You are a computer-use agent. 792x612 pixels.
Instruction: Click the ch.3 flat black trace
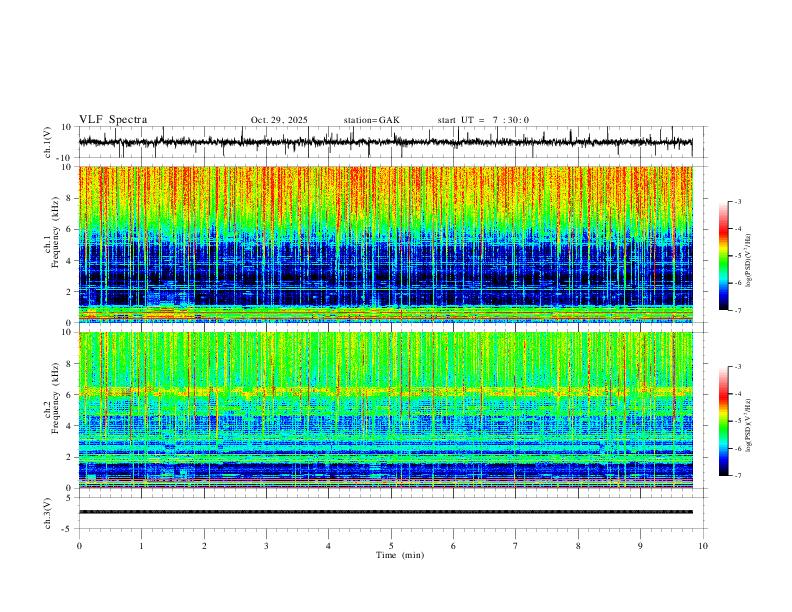click(x=385, y=512)
